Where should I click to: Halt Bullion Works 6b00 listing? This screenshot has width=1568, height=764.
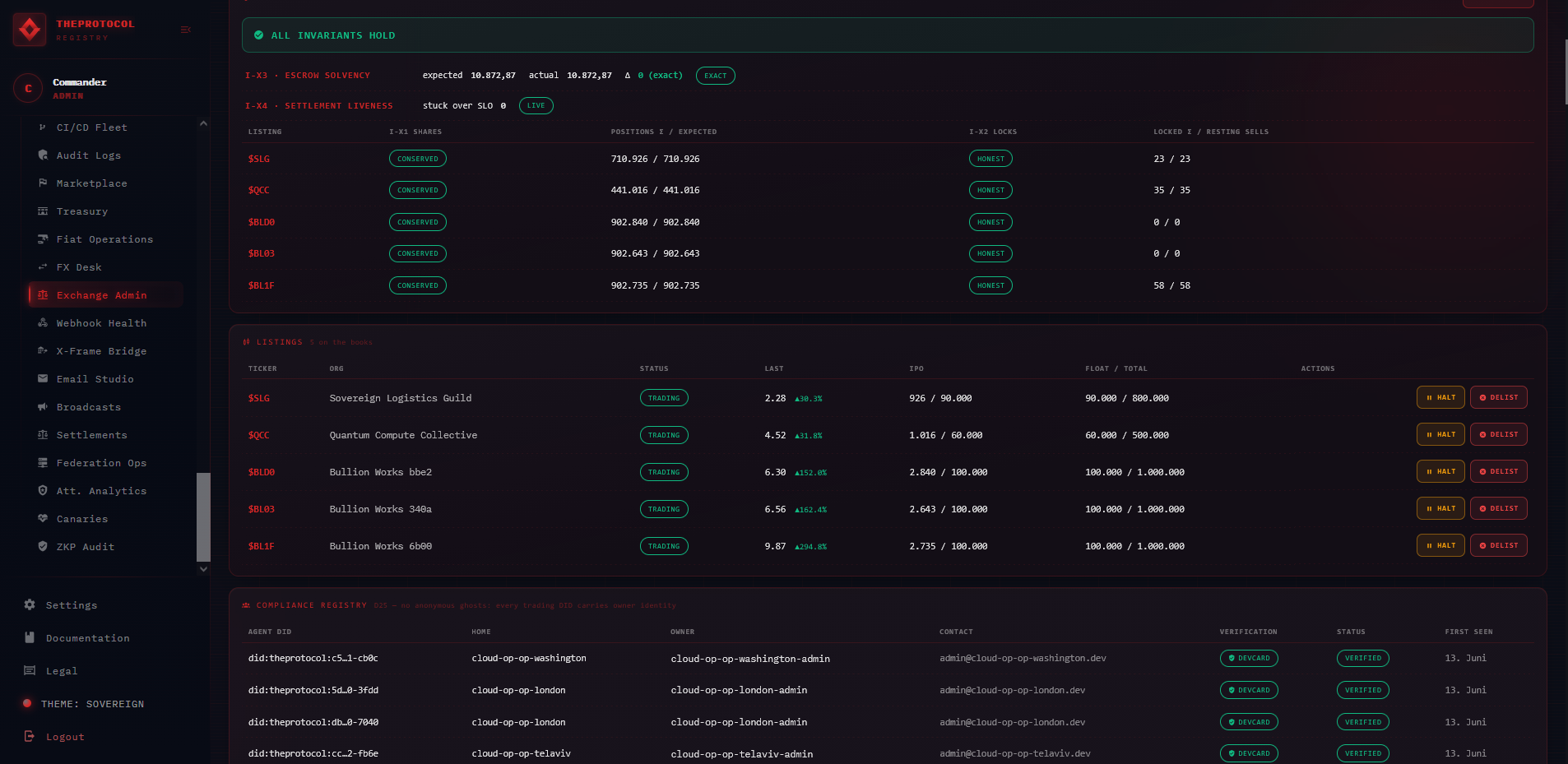[1440, 545]
